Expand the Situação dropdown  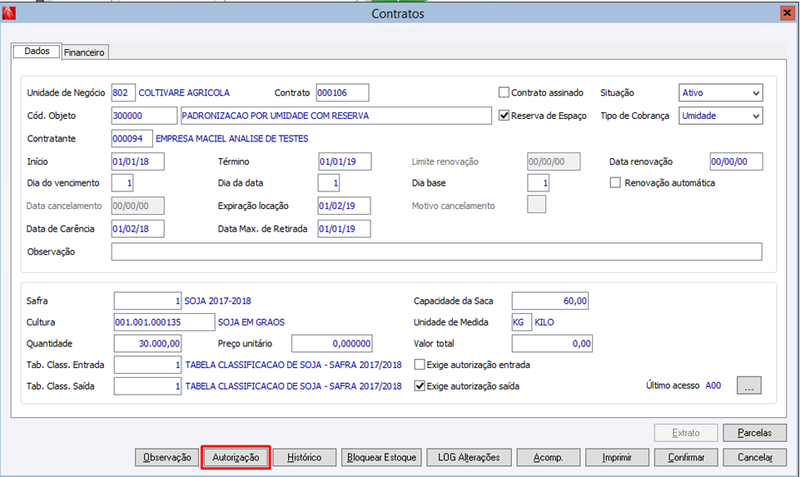[x=721, y=93]
